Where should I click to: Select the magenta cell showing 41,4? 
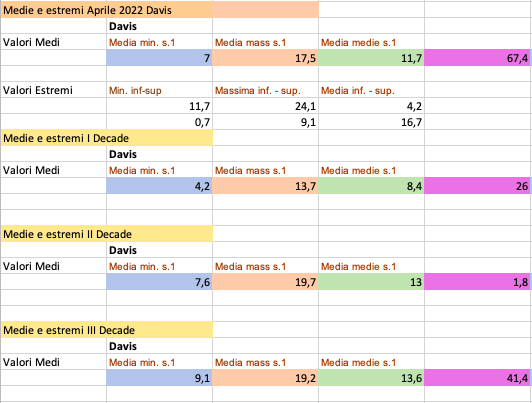coord(477,378)
